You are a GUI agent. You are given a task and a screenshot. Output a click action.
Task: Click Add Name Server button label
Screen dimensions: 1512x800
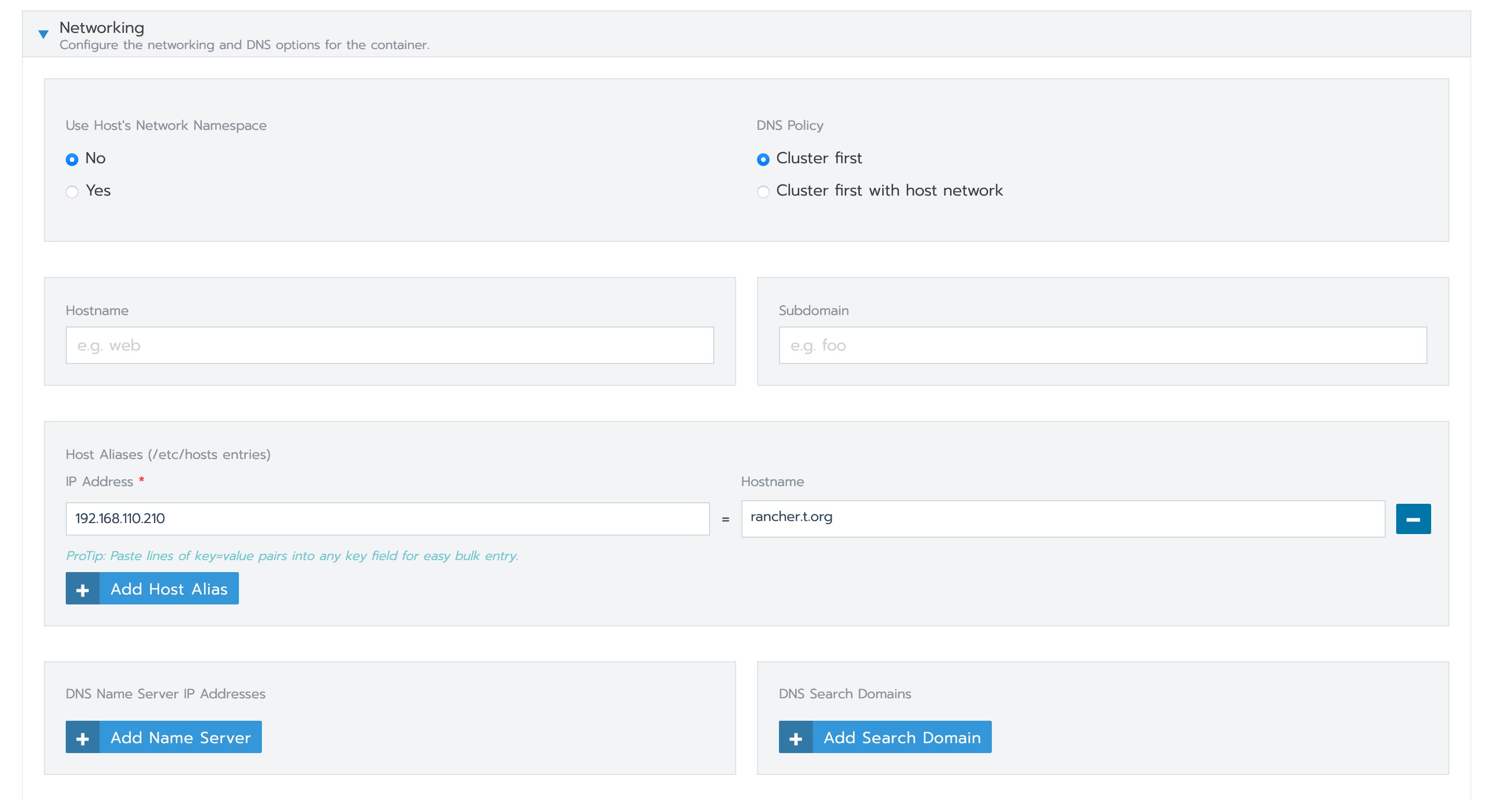point(180,737)
